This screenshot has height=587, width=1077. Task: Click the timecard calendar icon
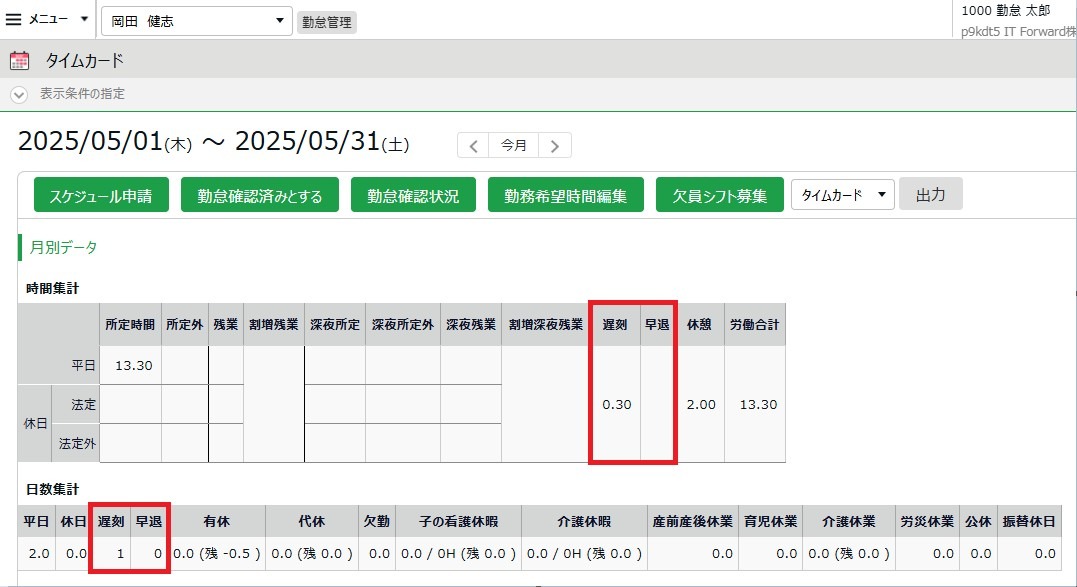pos(19,61)
